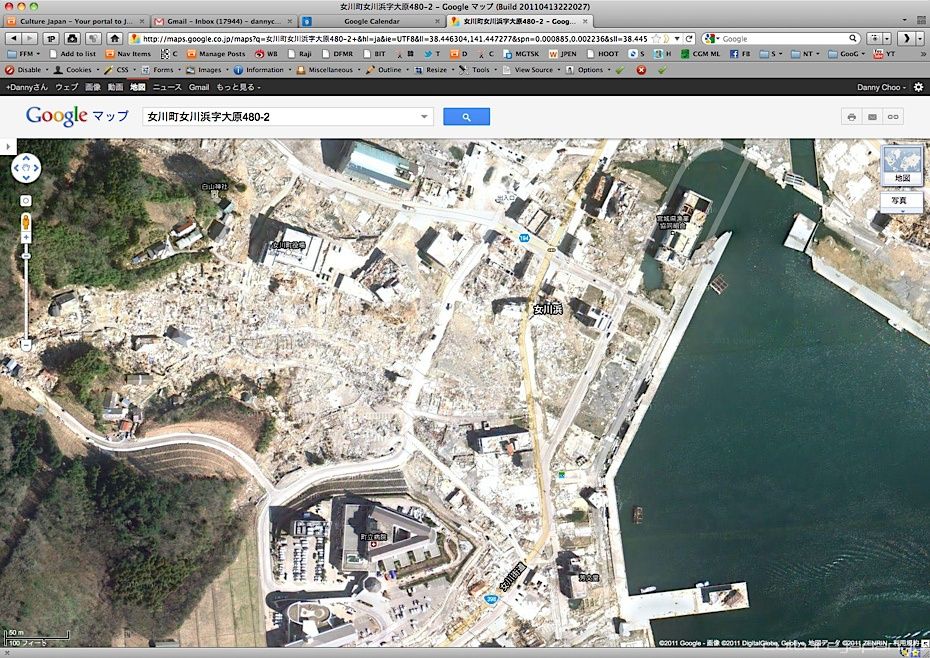
Task: Click the blue map search button
Action: (466, 117)
